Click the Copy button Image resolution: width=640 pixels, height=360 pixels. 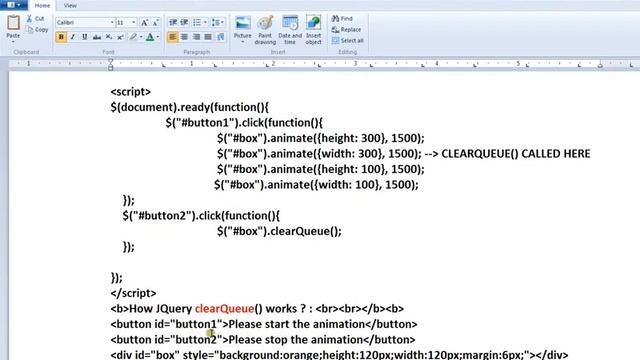[x=37, y=29]
